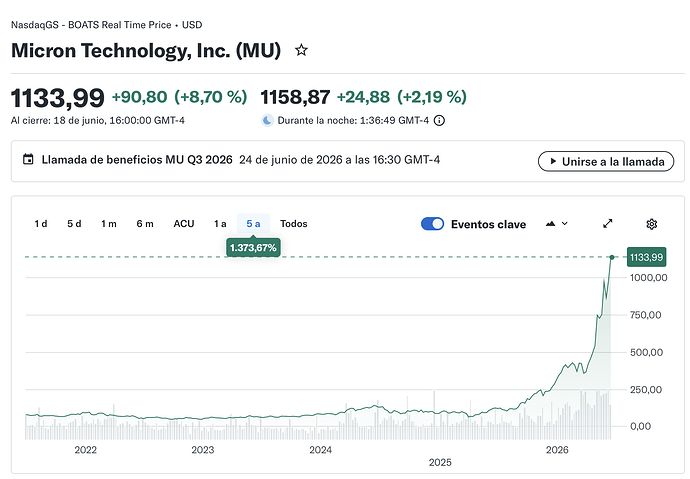690x479 pixels.
Task: Select the 1 d time range
Action: click(x=41, y=224)
